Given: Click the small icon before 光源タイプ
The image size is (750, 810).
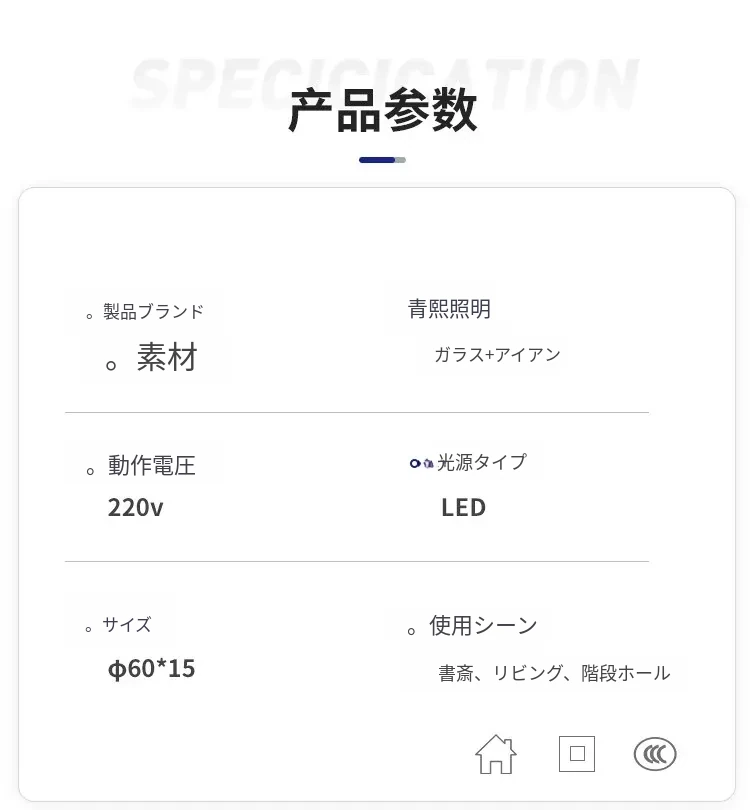Looking at the screenshot, I should [x=421, y=463].
